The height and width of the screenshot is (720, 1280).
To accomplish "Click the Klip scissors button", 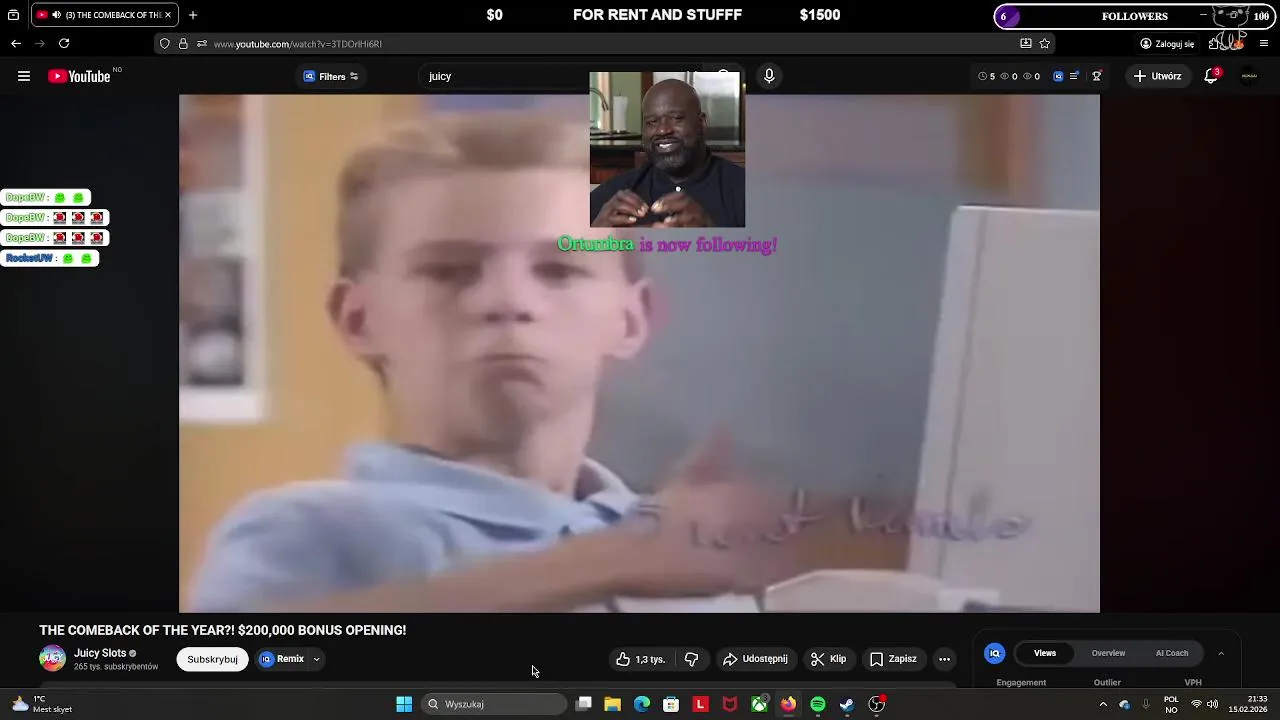I will click(828, 659).
